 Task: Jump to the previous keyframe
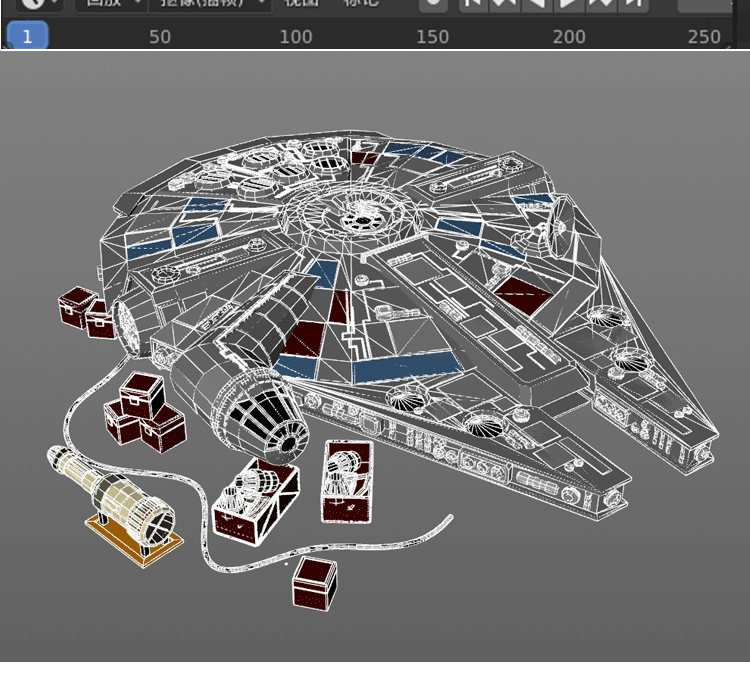(506, 4)
